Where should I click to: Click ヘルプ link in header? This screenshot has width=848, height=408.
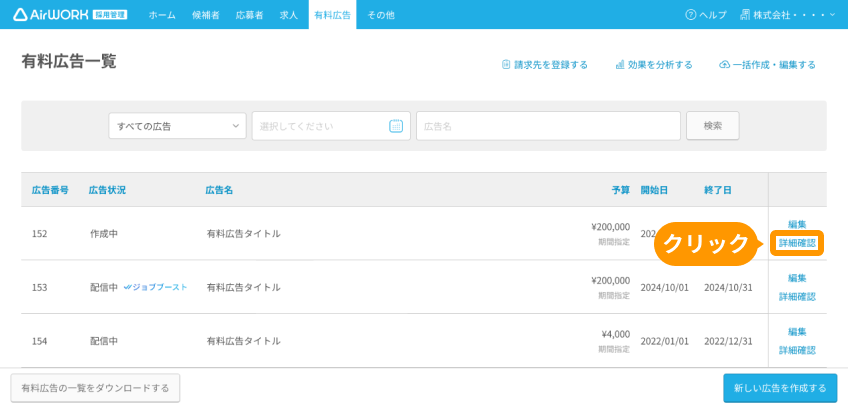point(713,15)
